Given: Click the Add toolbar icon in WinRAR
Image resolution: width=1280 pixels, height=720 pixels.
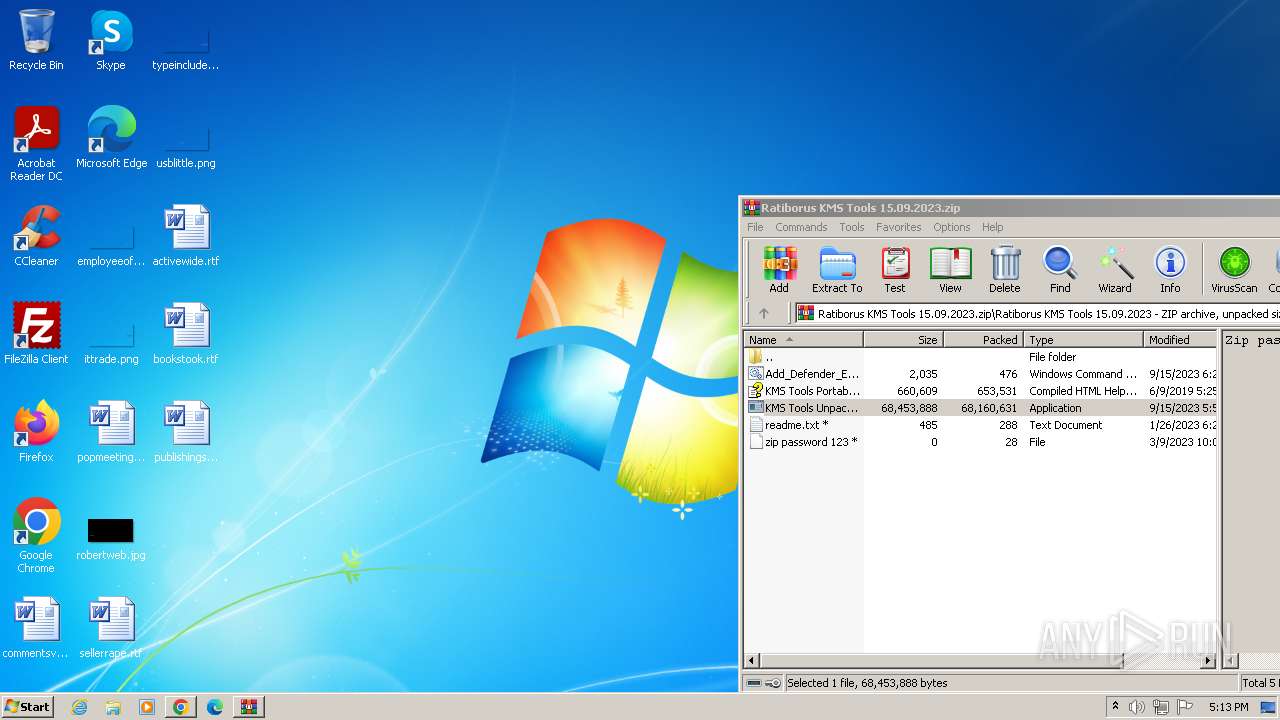Looking at the screenshot, I should click(779, 270).
